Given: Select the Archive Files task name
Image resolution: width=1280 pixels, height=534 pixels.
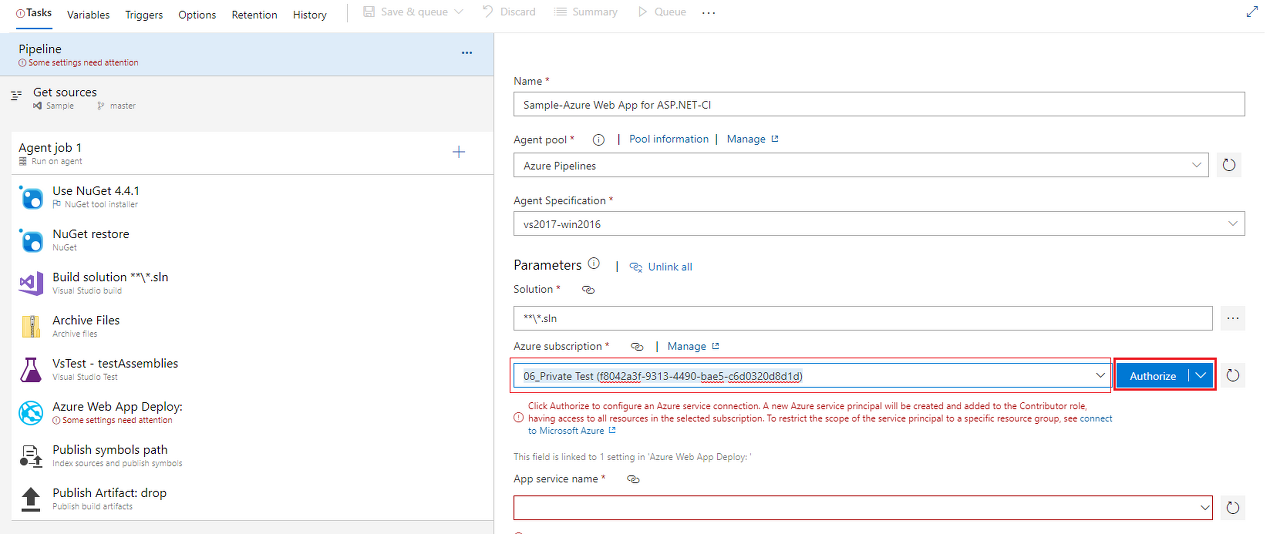Looking at the screenshot, I should 86,320.
